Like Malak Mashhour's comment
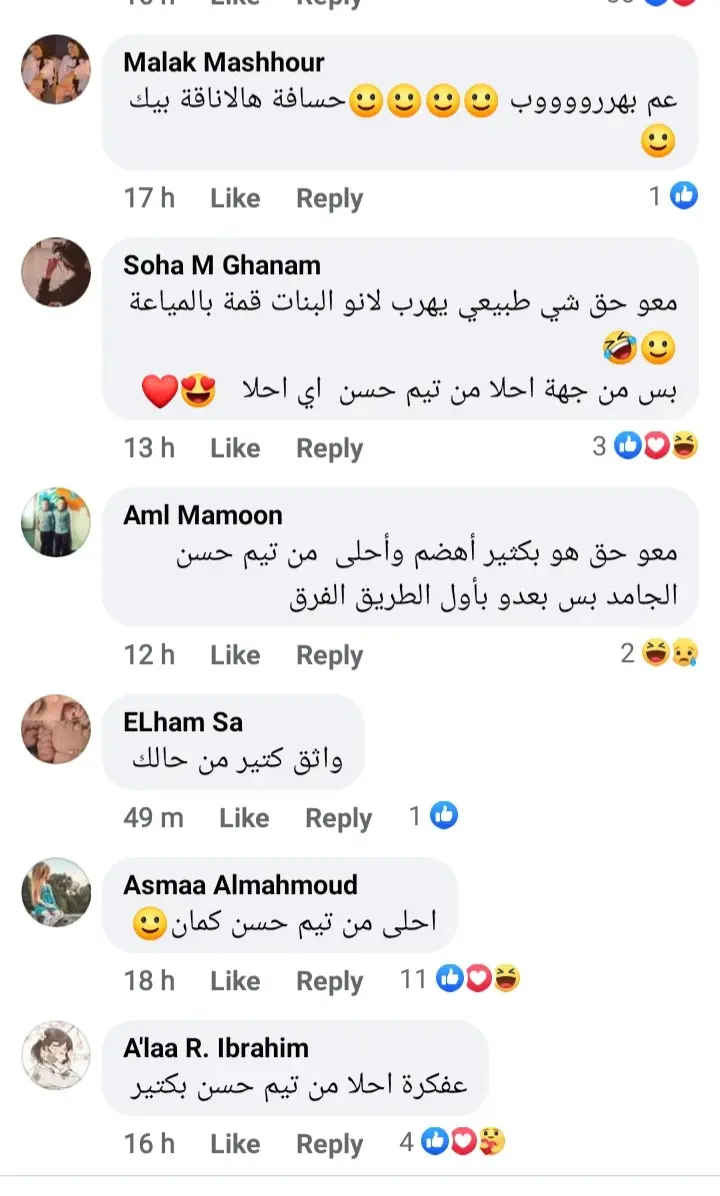The image size is (720, 1196). click(235, 198)
